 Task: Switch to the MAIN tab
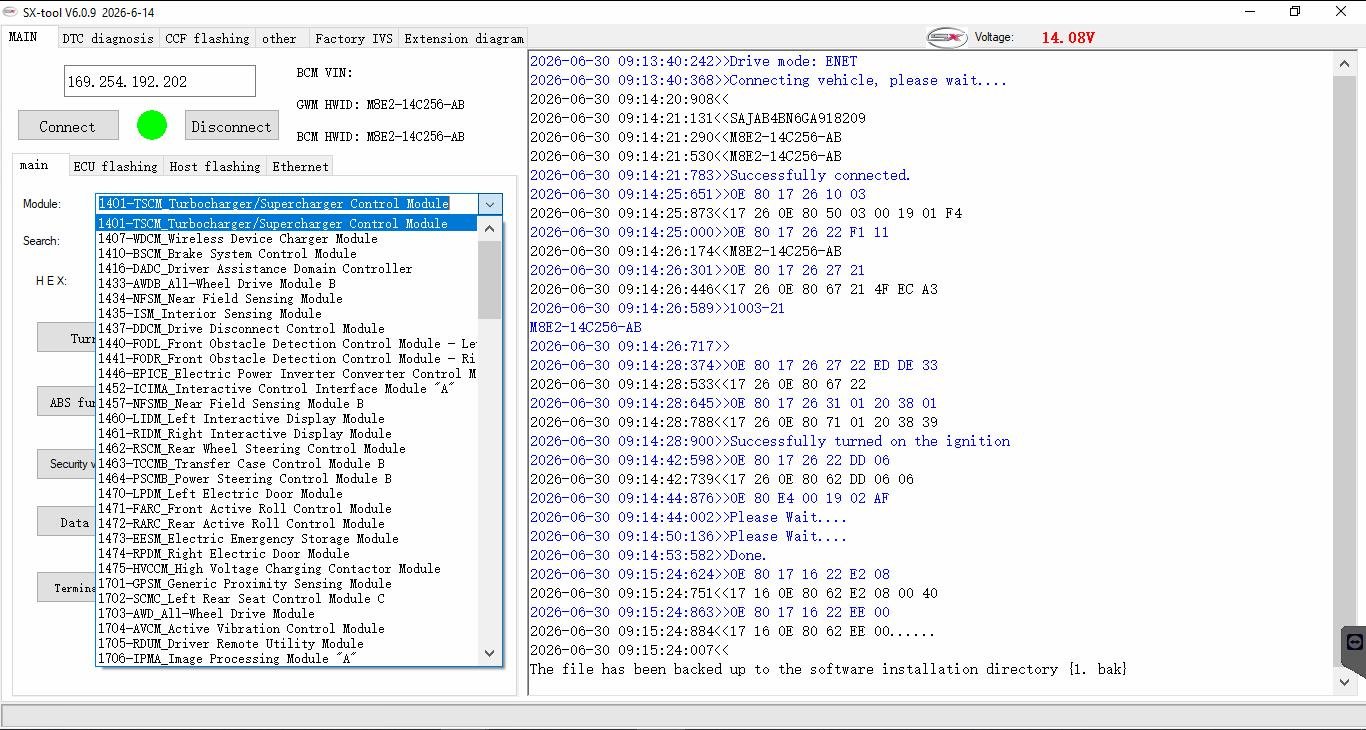23,37
